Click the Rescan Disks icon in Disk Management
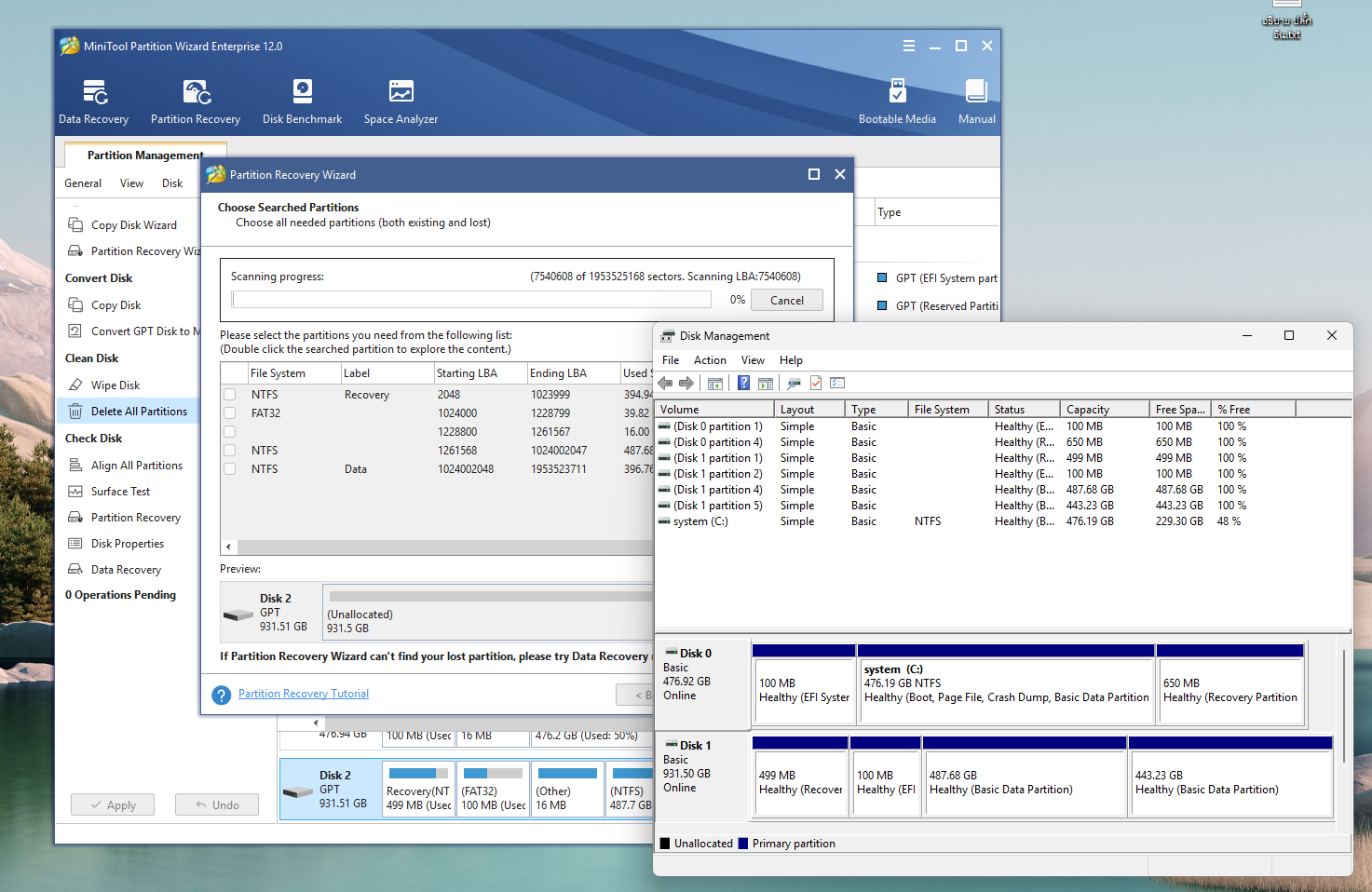The height and width of the screenshot is (892, 1372). (794, 383)
